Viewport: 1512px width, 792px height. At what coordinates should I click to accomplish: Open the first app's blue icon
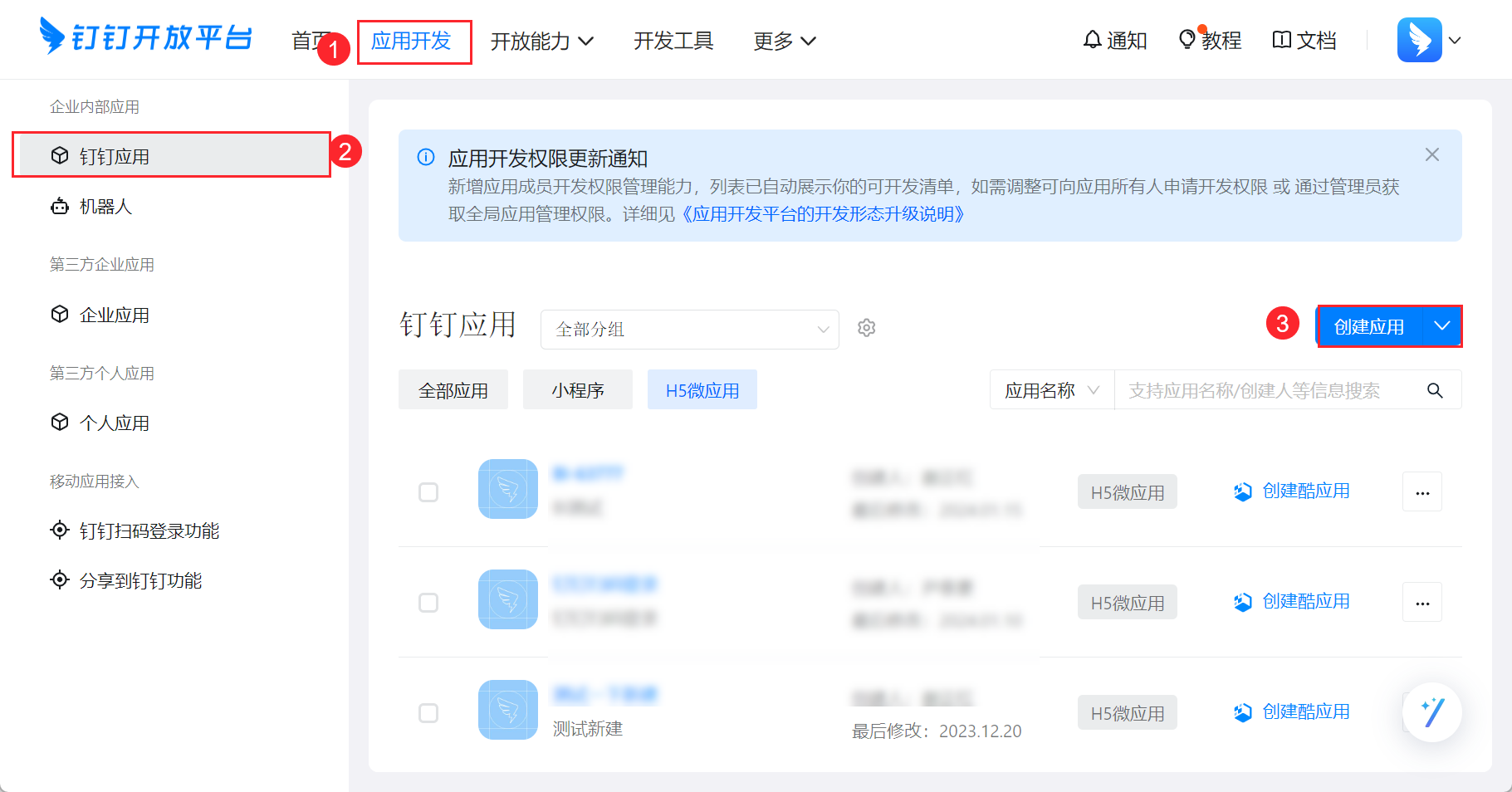(x=508, y=489)
